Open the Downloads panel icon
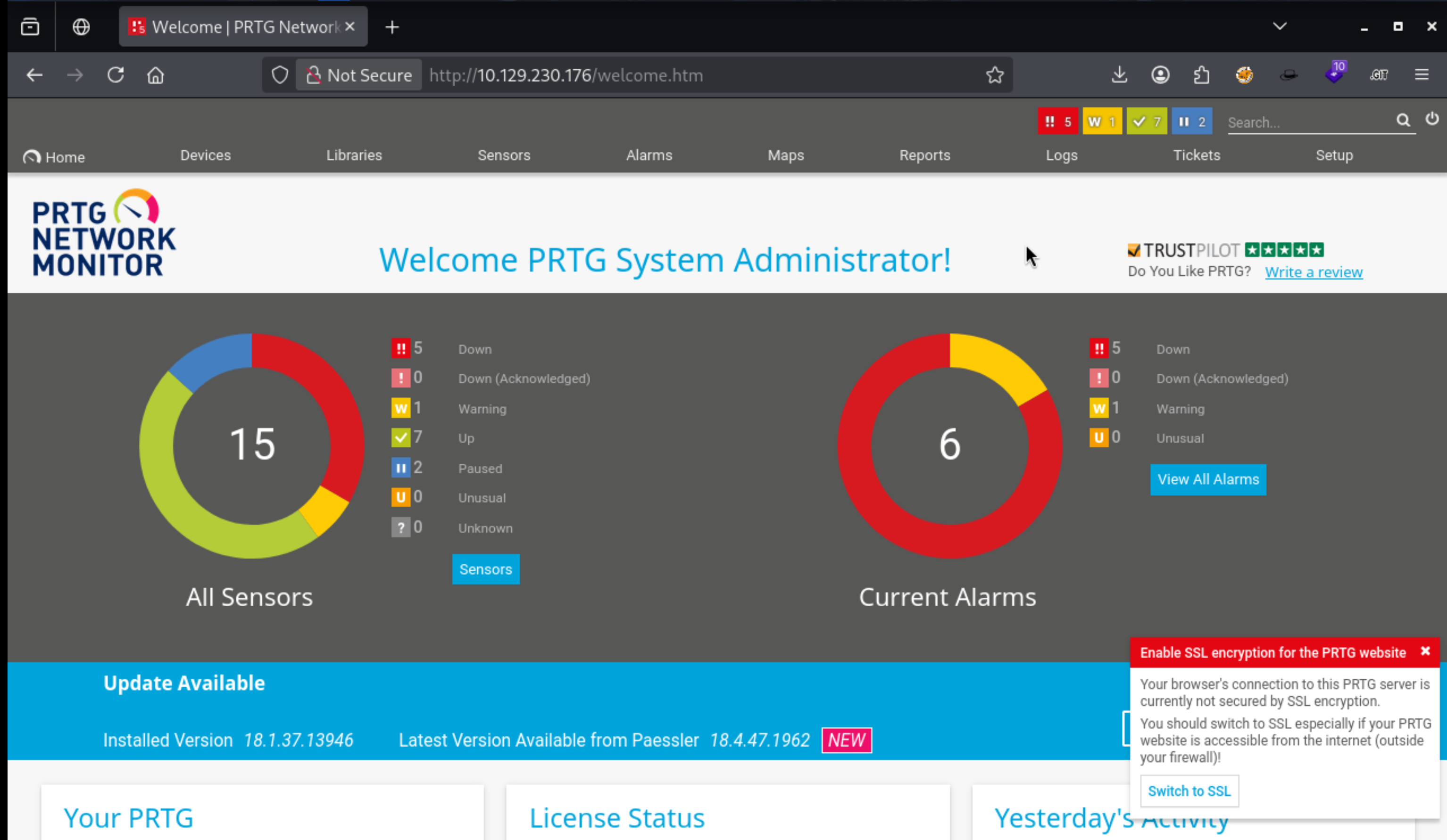 tap(1119, 75)
